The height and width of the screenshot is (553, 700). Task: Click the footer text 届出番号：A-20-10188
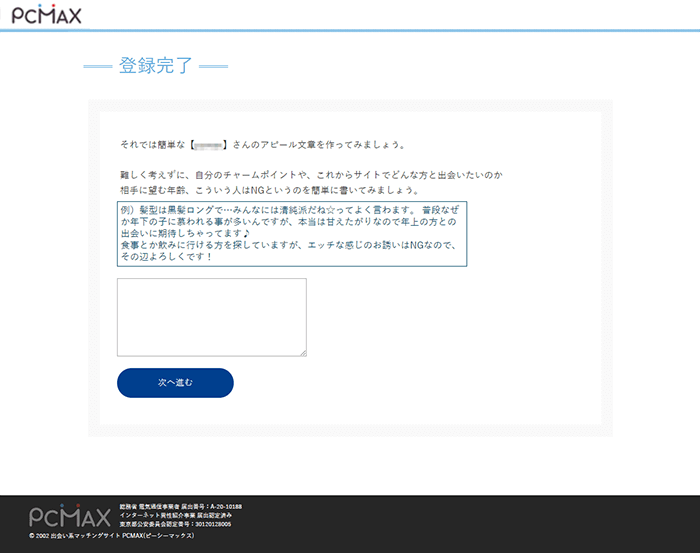click(212, 507)
